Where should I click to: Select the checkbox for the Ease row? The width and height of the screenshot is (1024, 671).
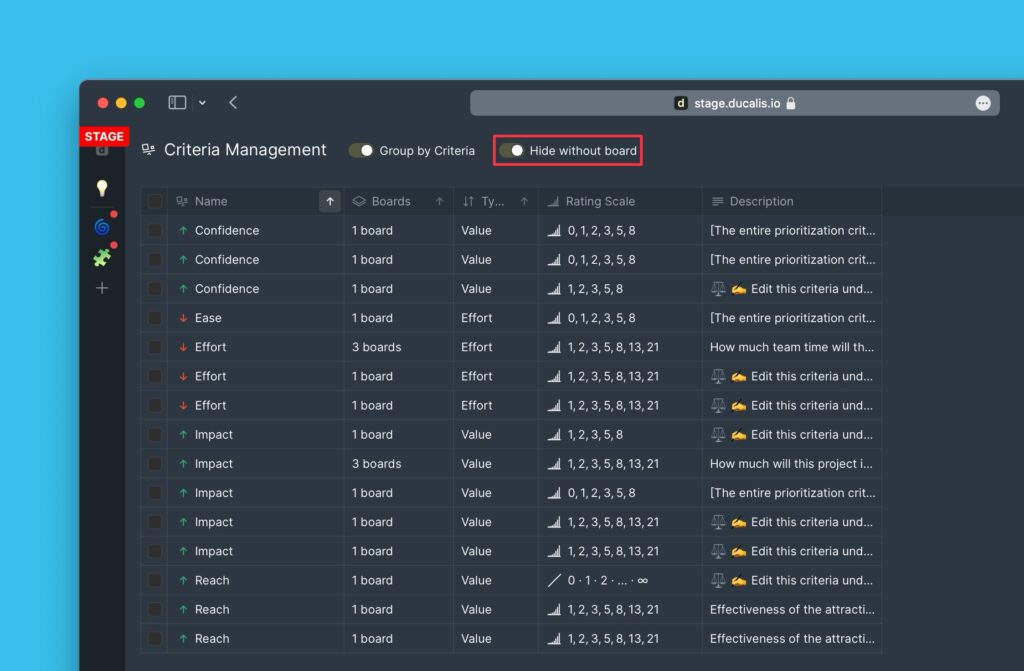(x=155, y=318)
